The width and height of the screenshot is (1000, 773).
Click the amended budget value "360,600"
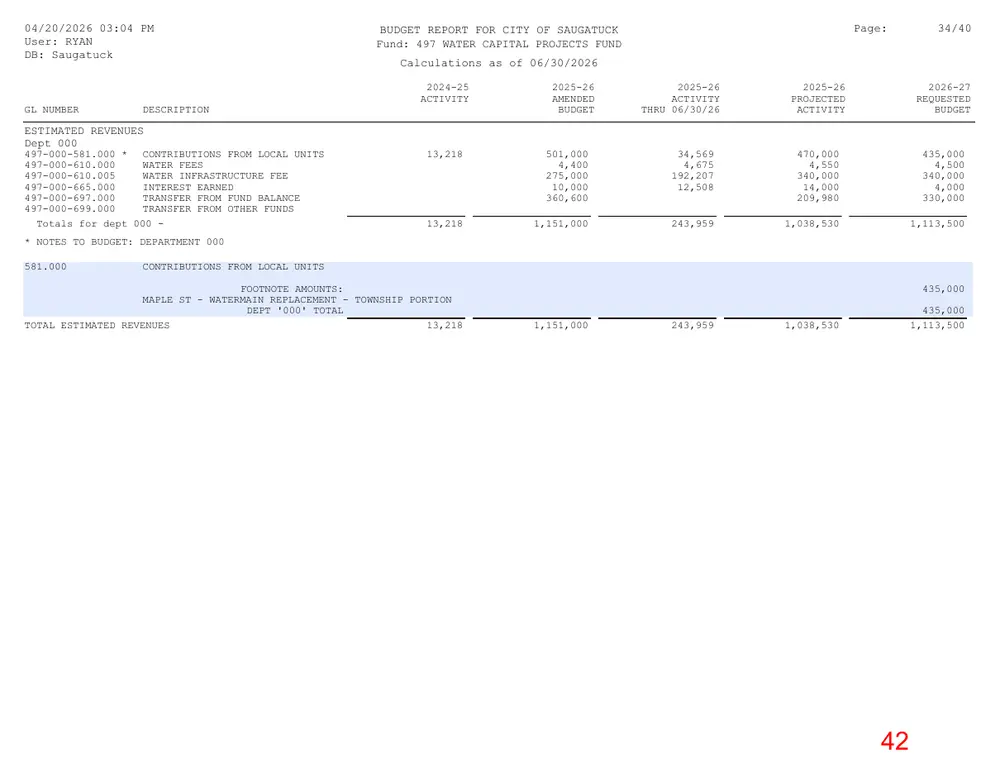pos(567,198)
